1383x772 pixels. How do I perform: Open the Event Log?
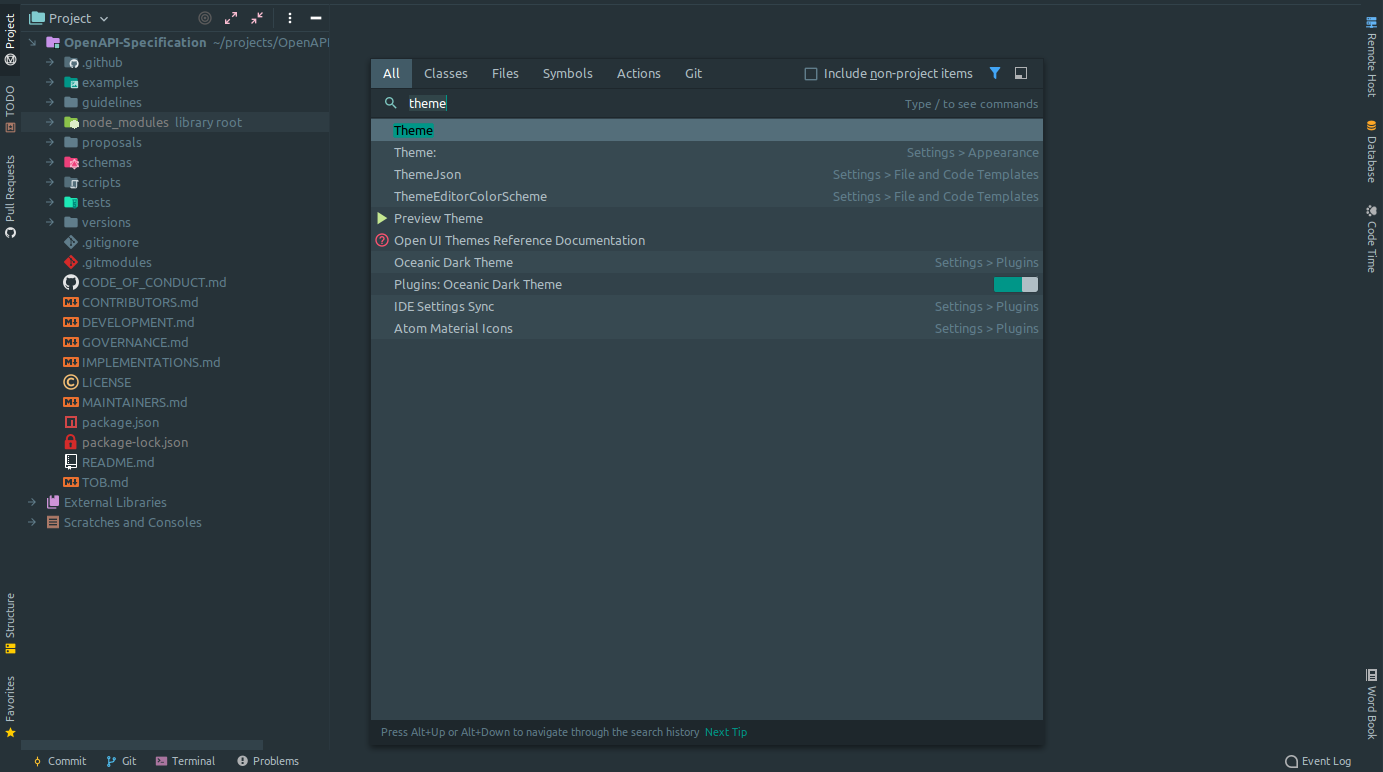click(1318, 761)
